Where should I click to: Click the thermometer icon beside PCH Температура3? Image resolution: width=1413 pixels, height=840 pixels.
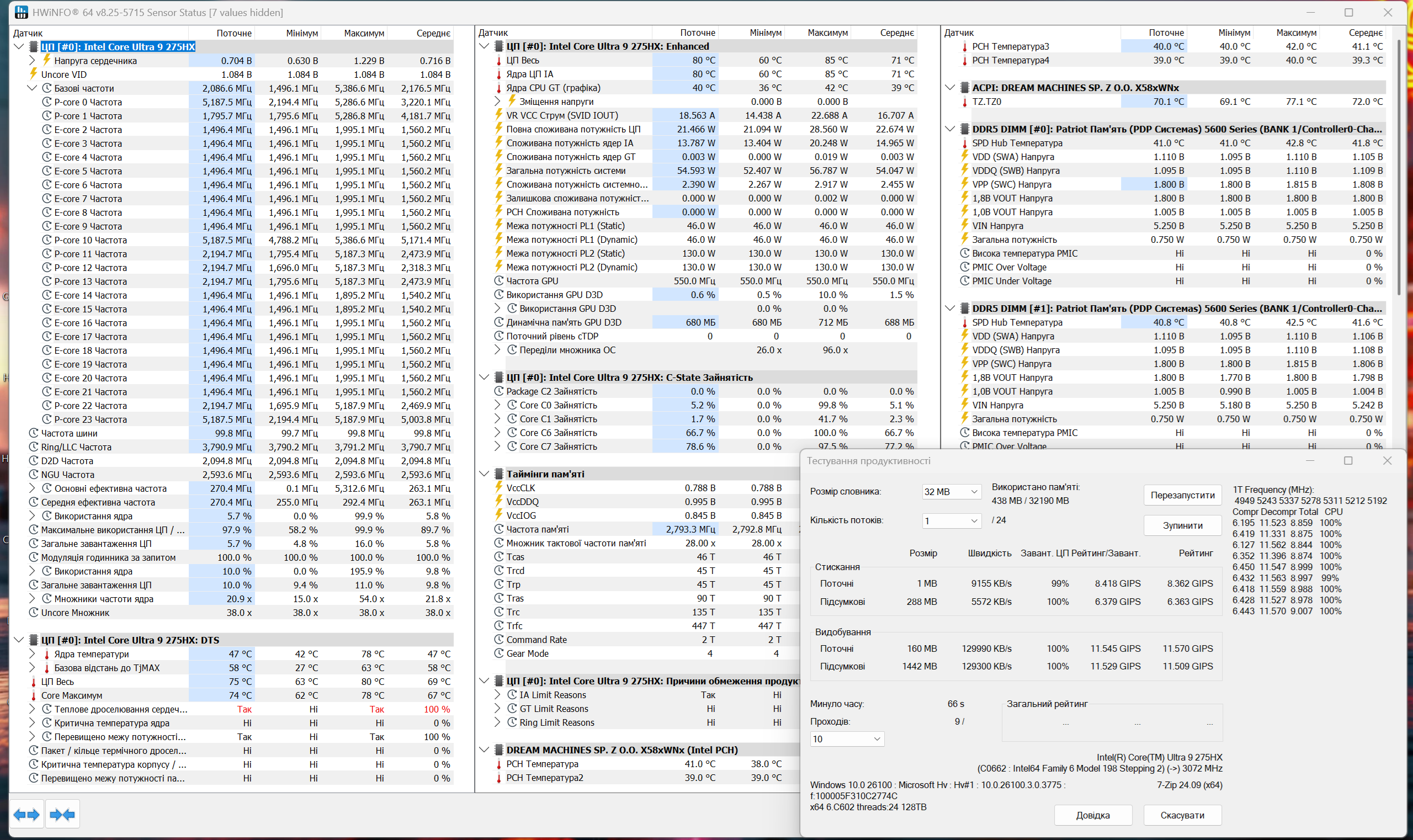[x=965, y=46]
